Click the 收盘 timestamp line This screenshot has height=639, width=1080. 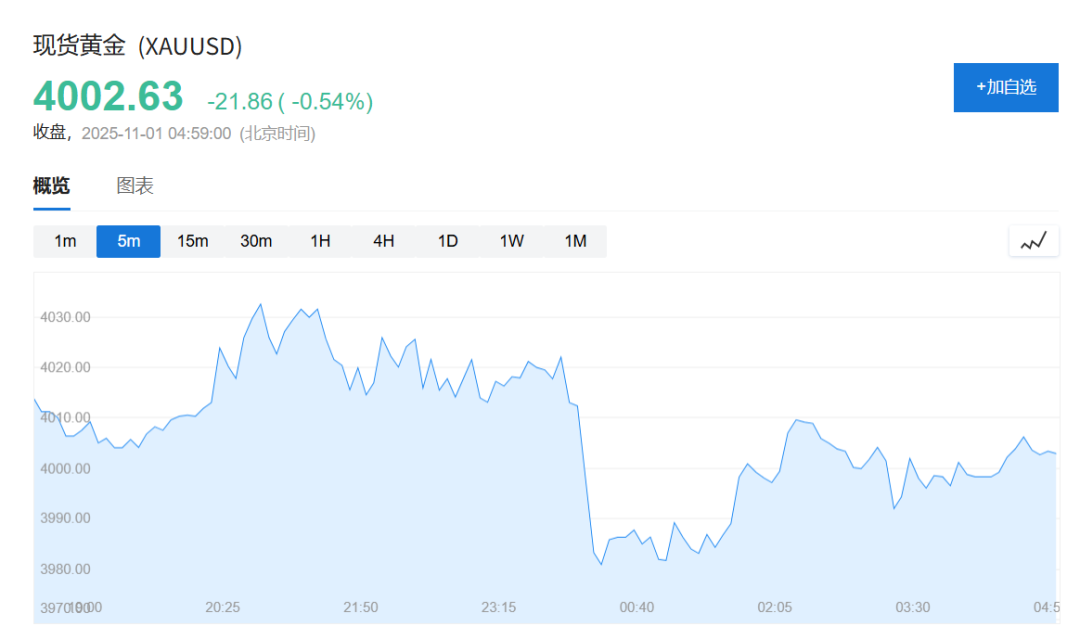pyautogui.click(x=174, y=133)
